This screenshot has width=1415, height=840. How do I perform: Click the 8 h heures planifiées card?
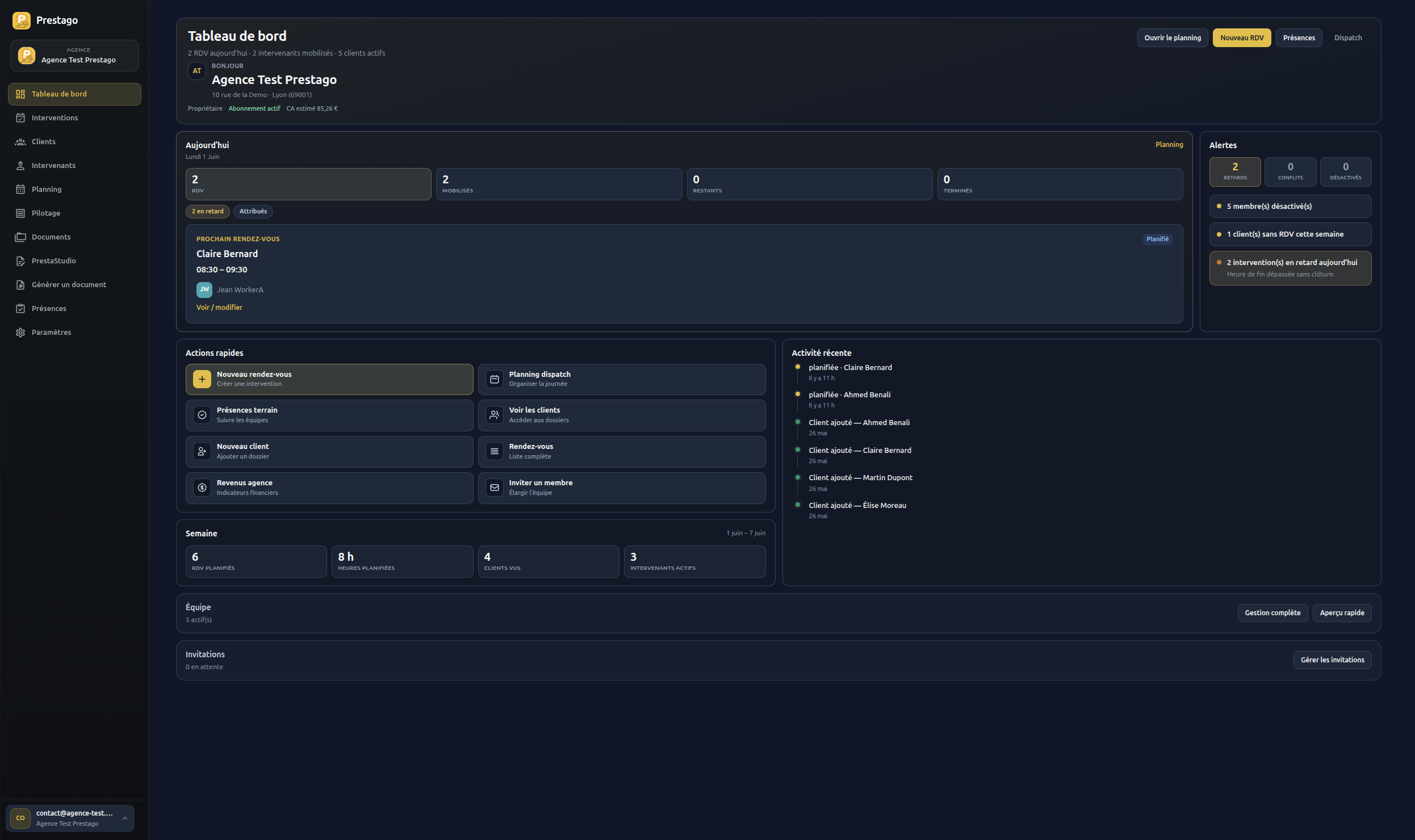pos(403,562)
